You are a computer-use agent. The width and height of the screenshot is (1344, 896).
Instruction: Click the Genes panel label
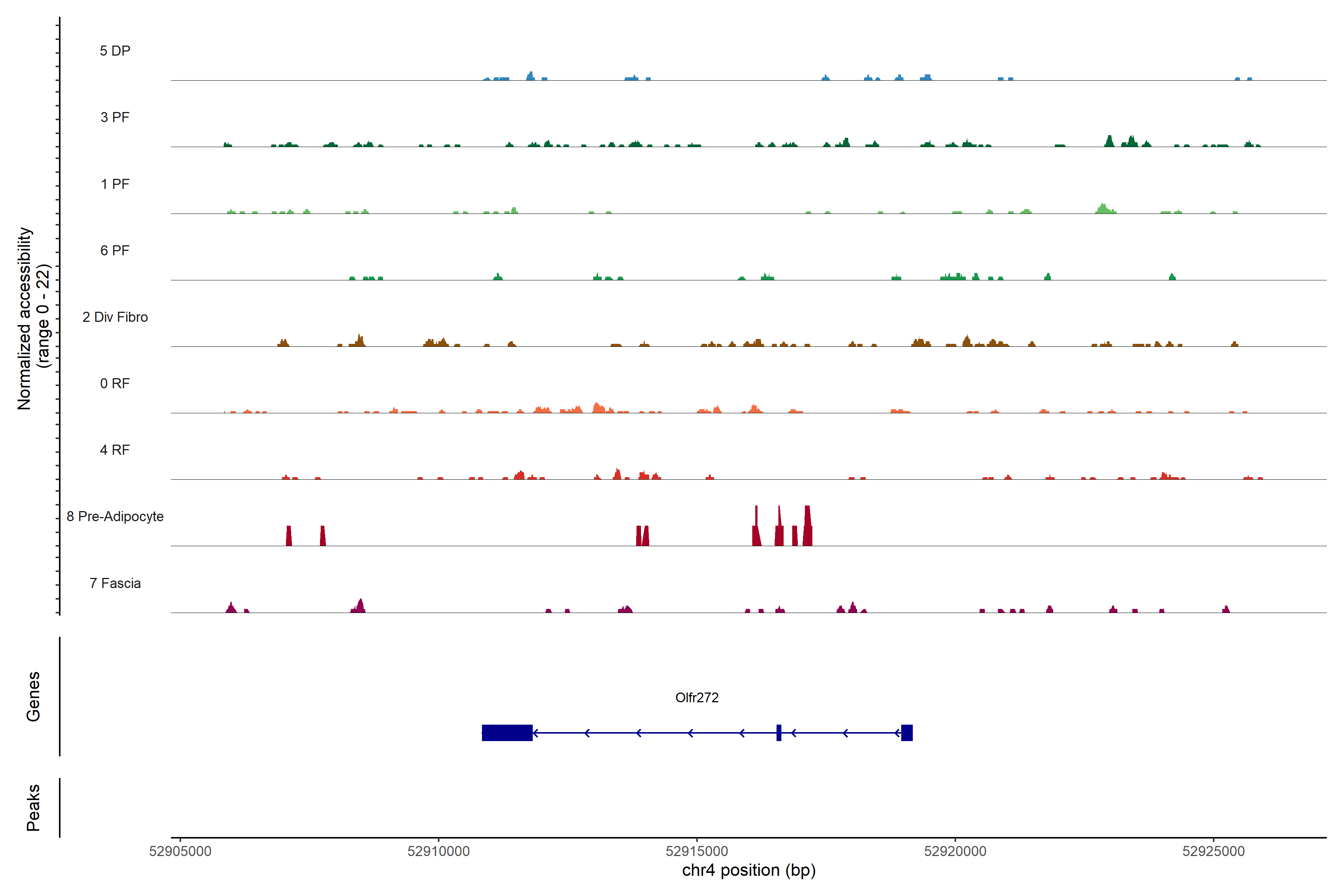tap(33, 697)
